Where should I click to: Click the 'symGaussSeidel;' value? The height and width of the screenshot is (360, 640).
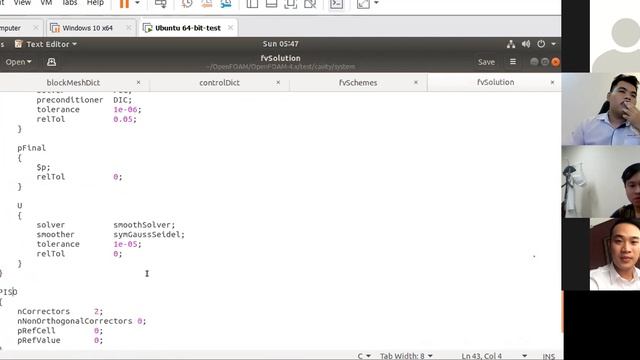[x=149, y=235]
